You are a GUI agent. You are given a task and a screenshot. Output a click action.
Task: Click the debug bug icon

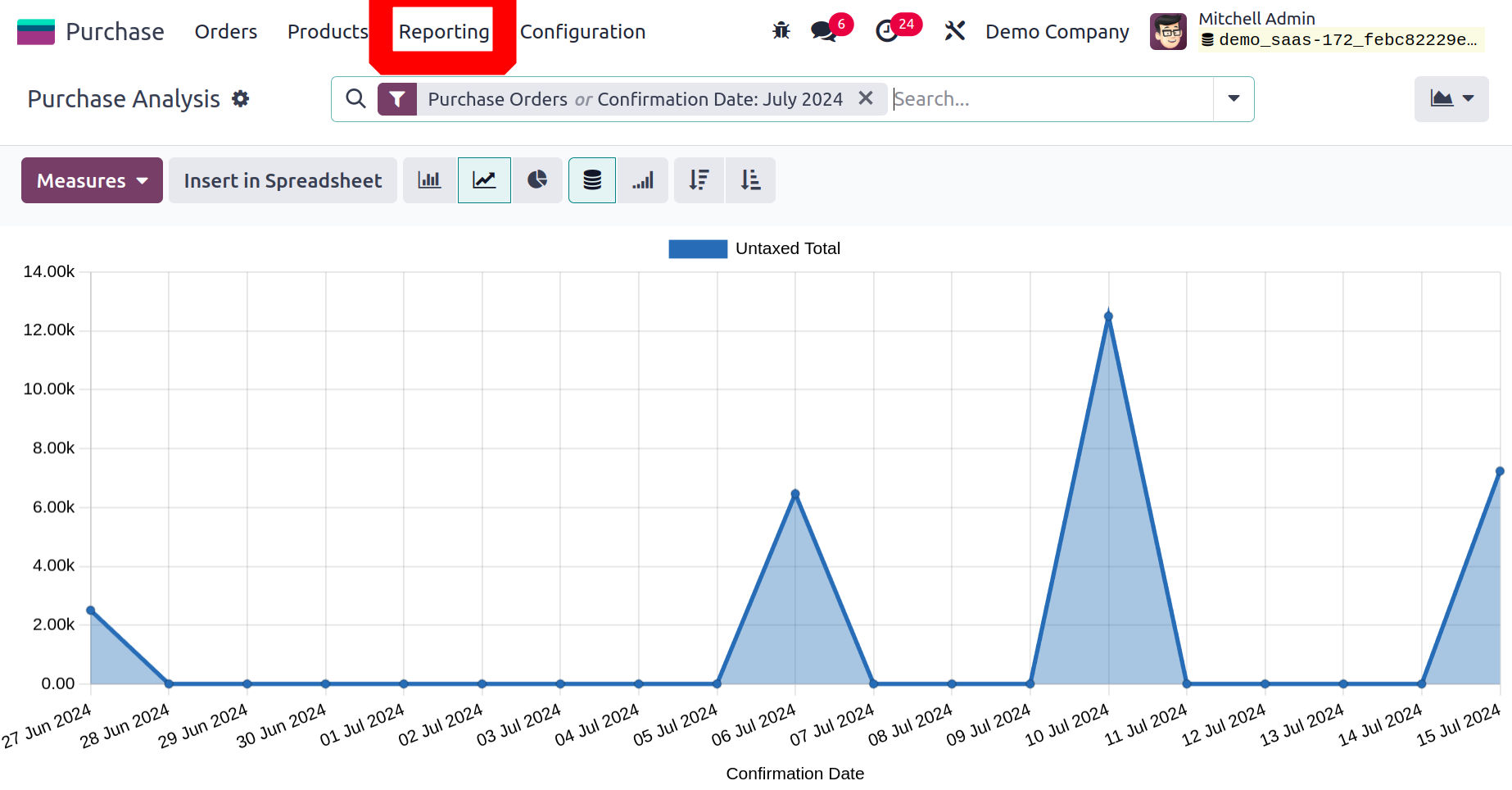pos(781,31)
